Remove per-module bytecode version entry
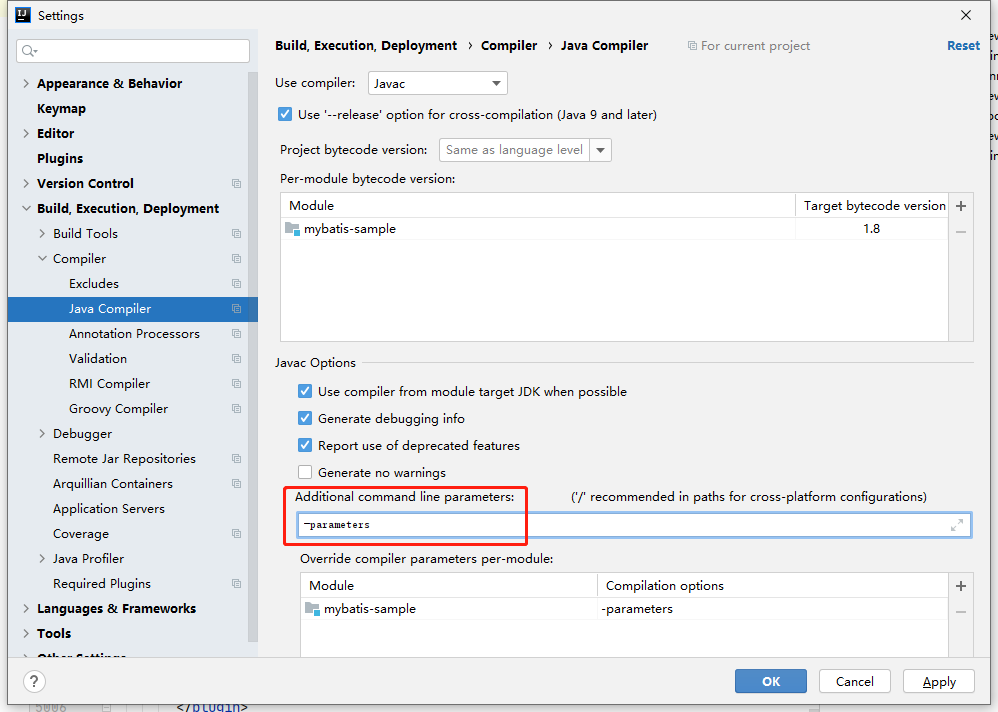 [961, 232]
